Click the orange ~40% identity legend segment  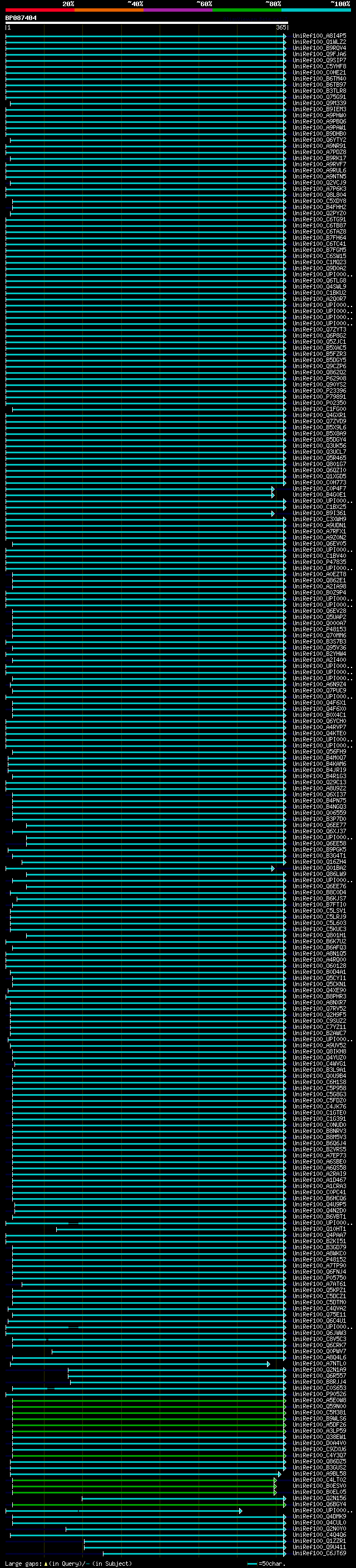[109, 10]
